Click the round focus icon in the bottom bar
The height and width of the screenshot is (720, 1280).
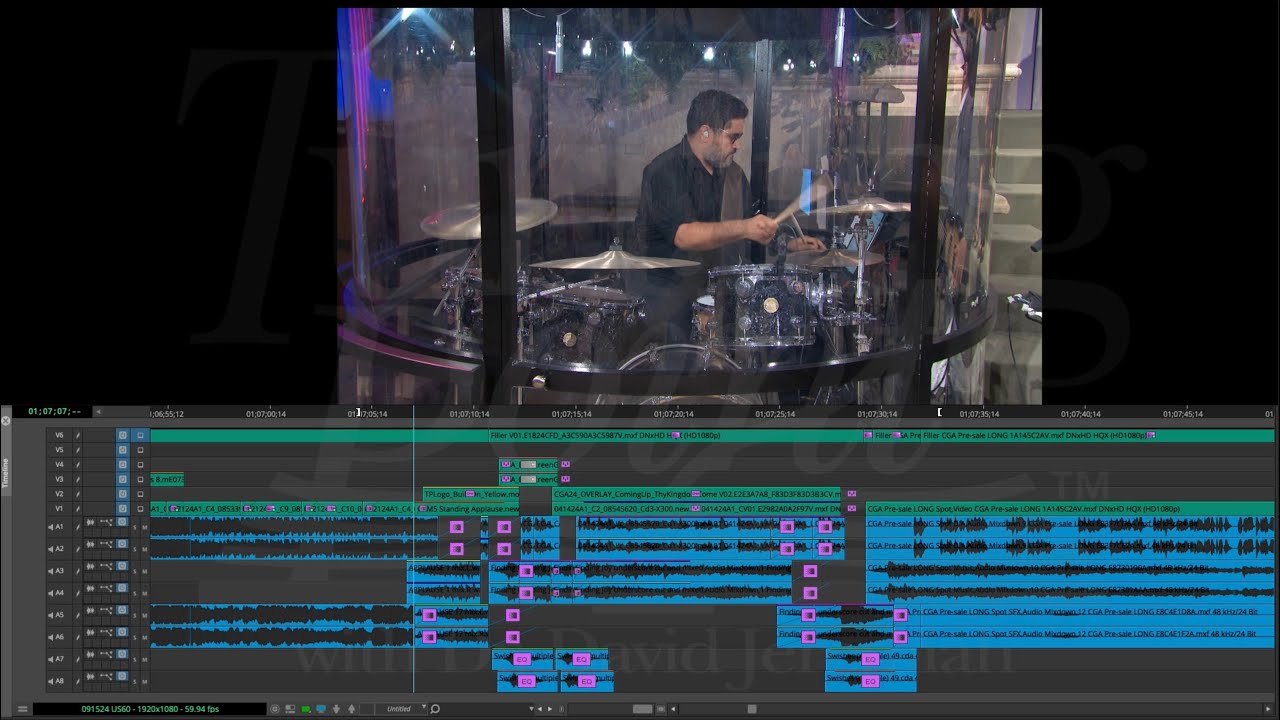click(276, 709)
